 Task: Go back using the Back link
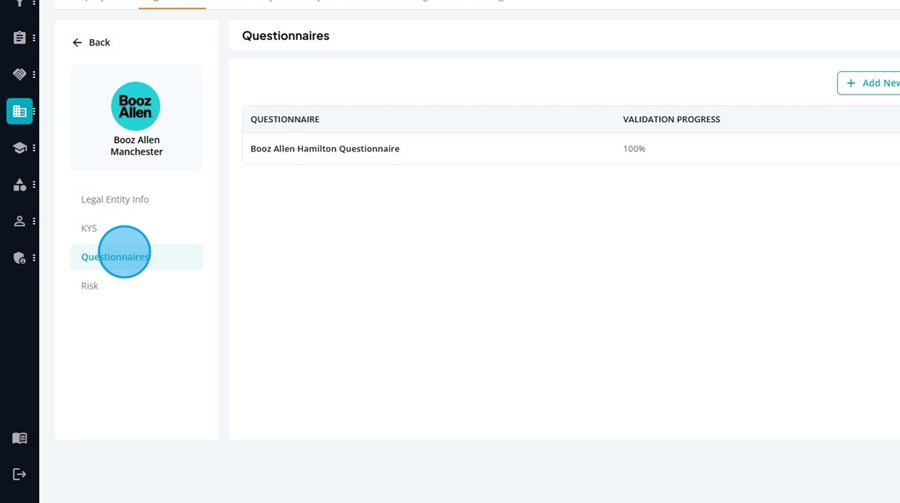pyautogui.click(x=91, y=42)
